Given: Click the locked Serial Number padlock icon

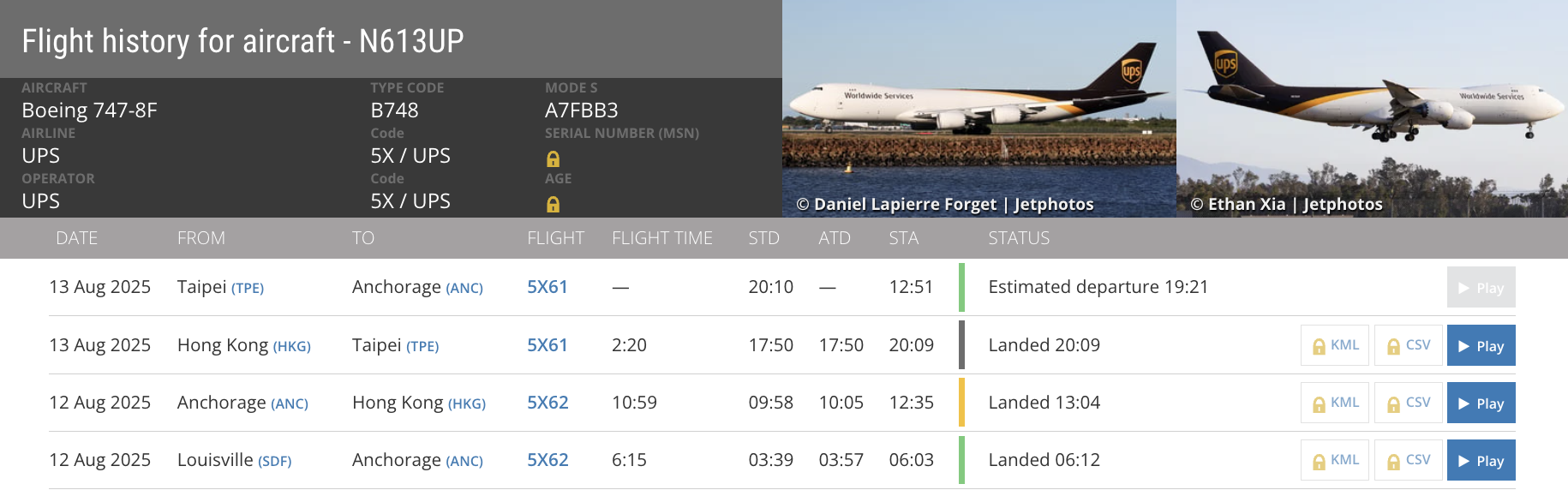Looking at the screenshot, I should [553, 158].
